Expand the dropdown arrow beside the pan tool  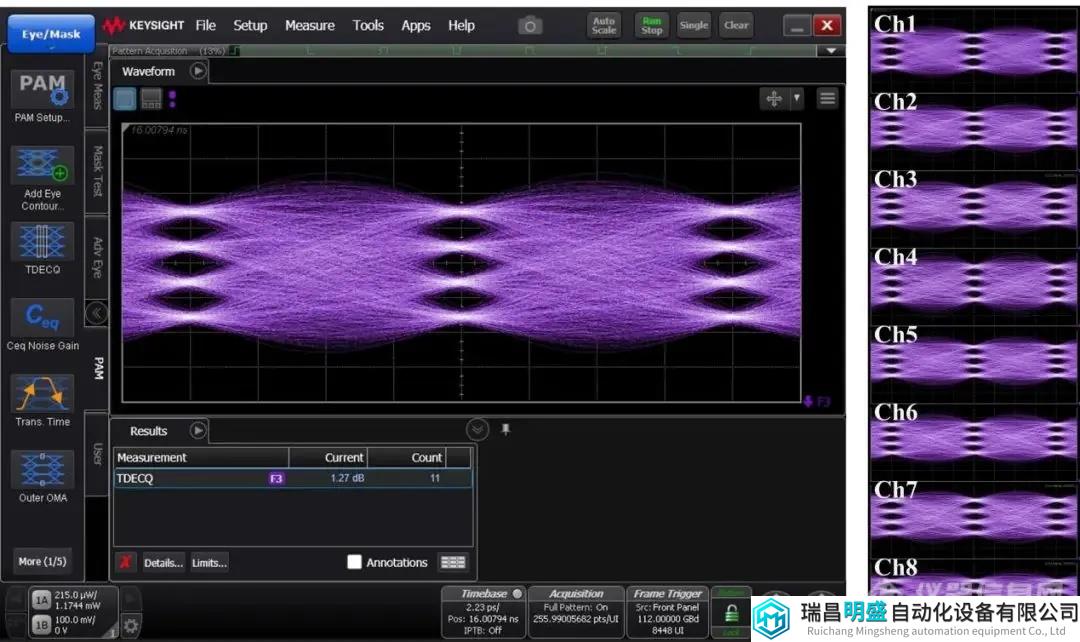[797, 98]
